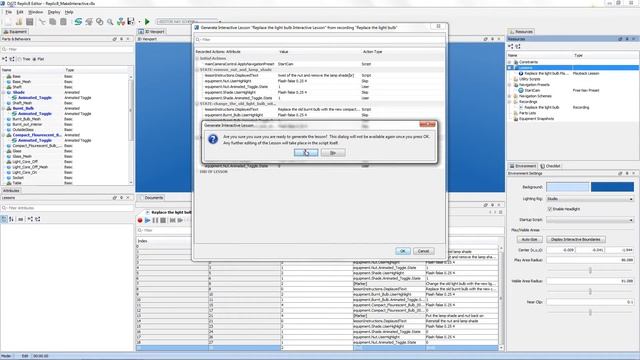
Task: Click the red Record button in recording panel
Action: pyautogui.click(x=140, y=220)
